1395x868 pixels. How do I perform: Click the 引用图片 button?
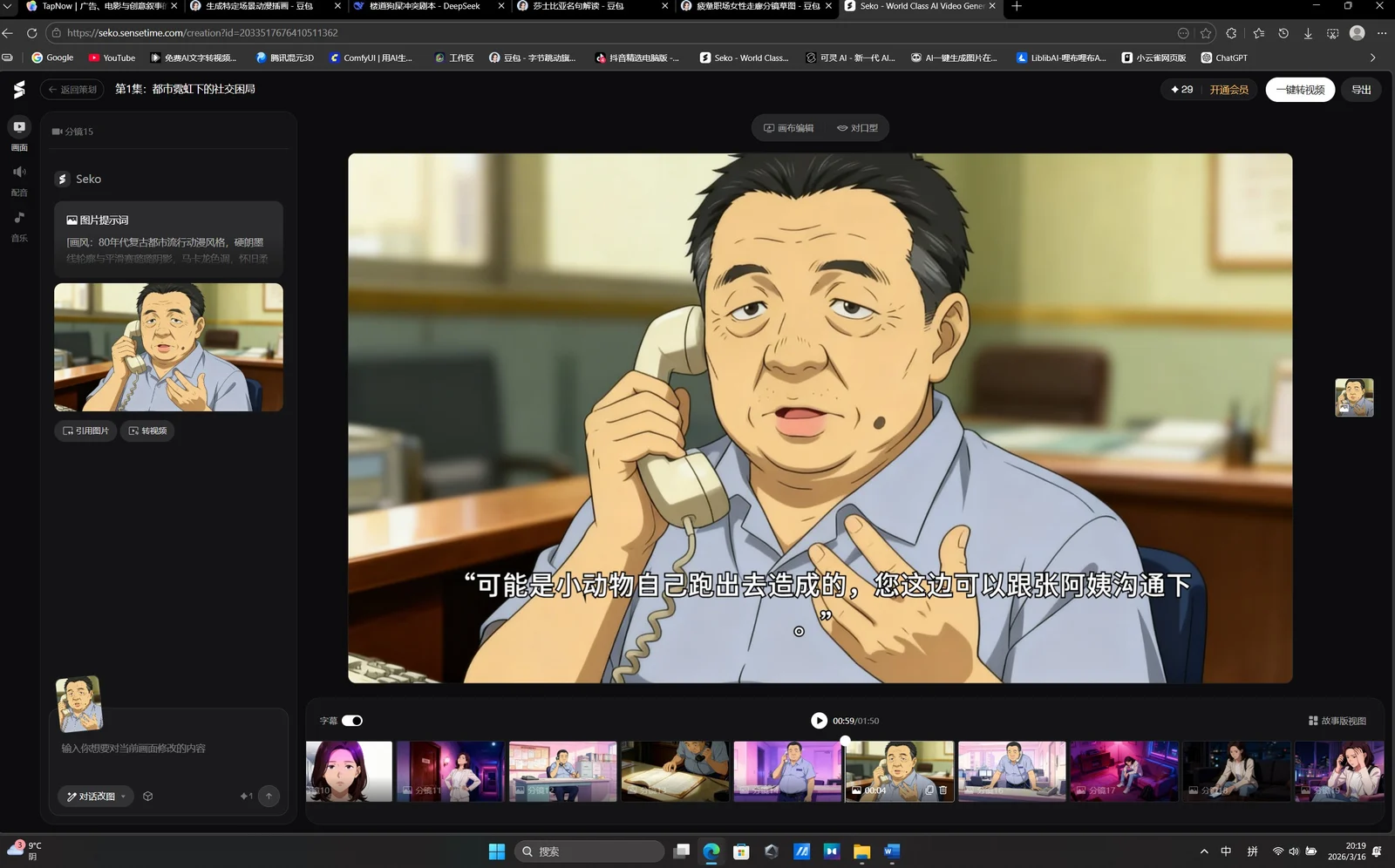(x=85, y=431)
